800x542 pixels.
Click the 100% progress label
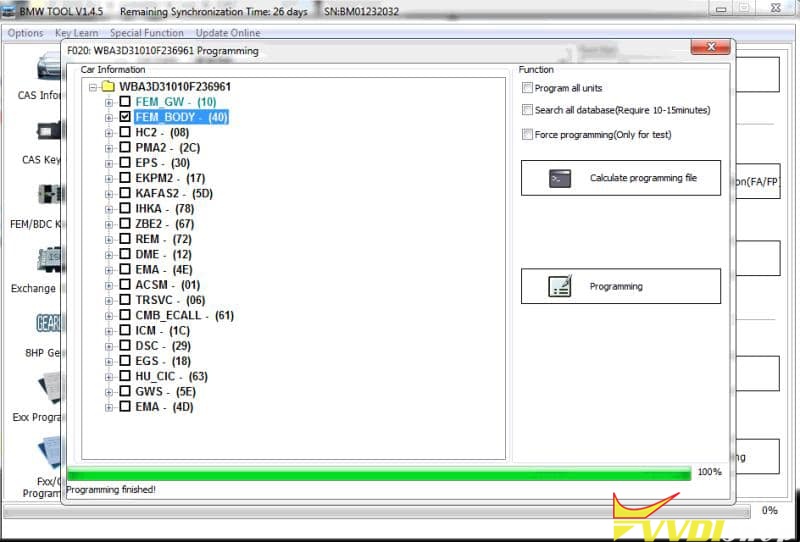point(709,472)
